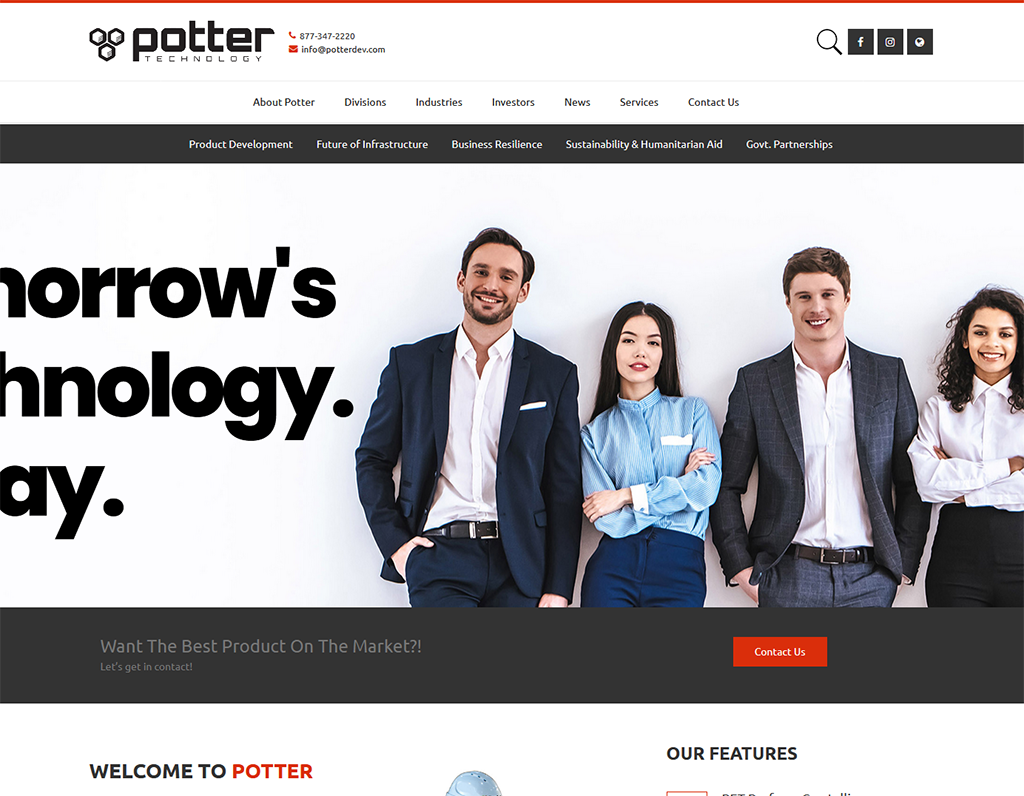Open the About Potter menu
The width and height of the screenshot is (1024, 796).
283,103
